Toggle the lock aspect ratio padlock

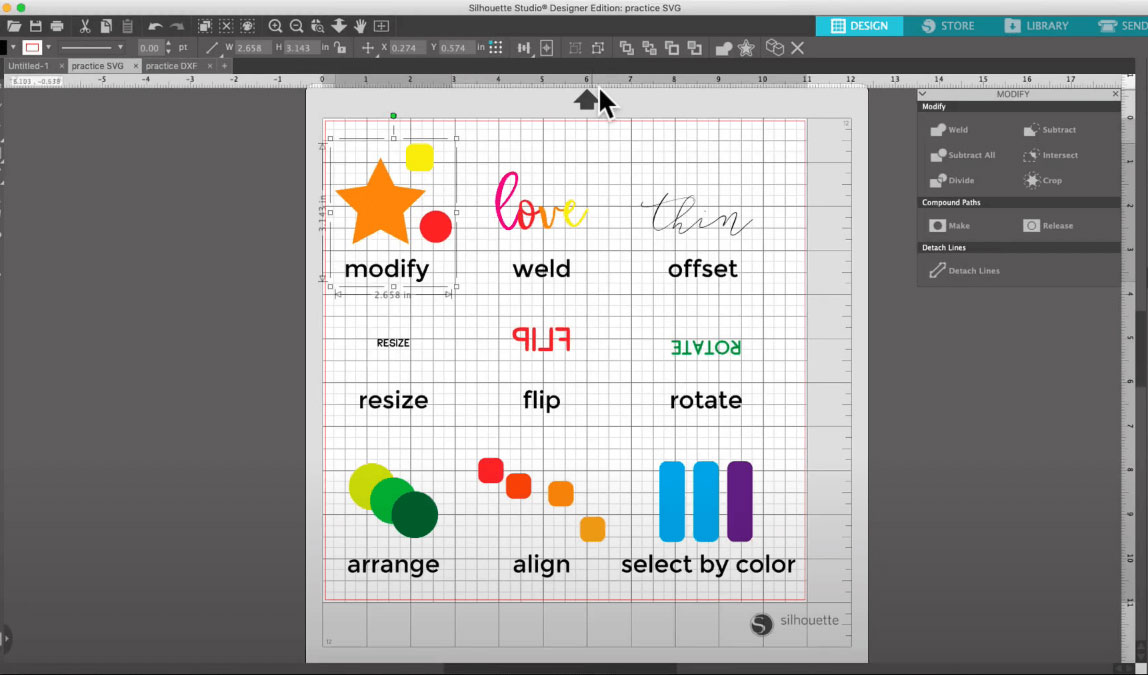341,47
